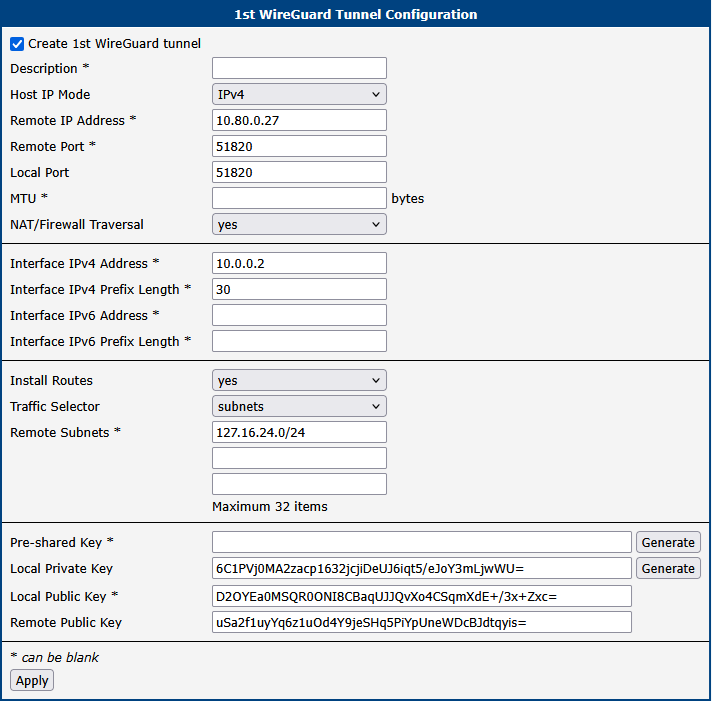Click the 'Interface IPv4 Address' label
Image resolution: width=712 pixels, height=701 pixels.
79,263
